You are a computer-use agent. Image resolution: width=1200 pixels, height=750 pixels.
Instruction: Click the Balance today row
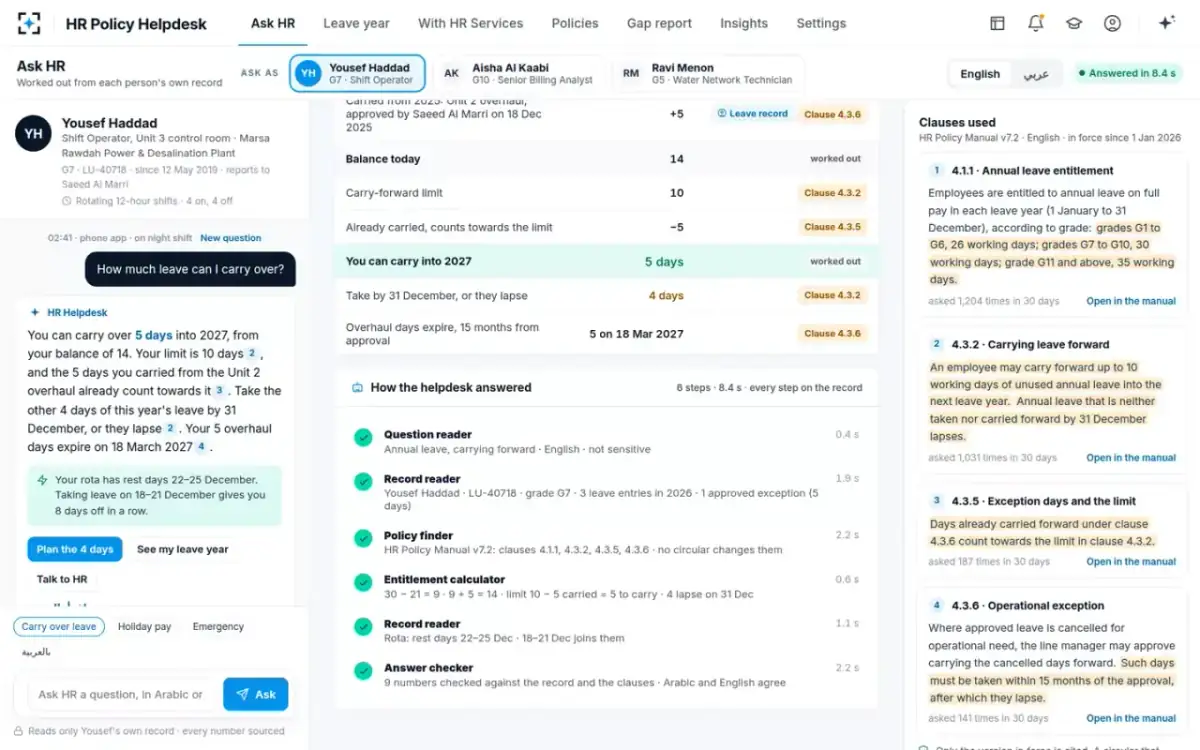click(606, 159)
